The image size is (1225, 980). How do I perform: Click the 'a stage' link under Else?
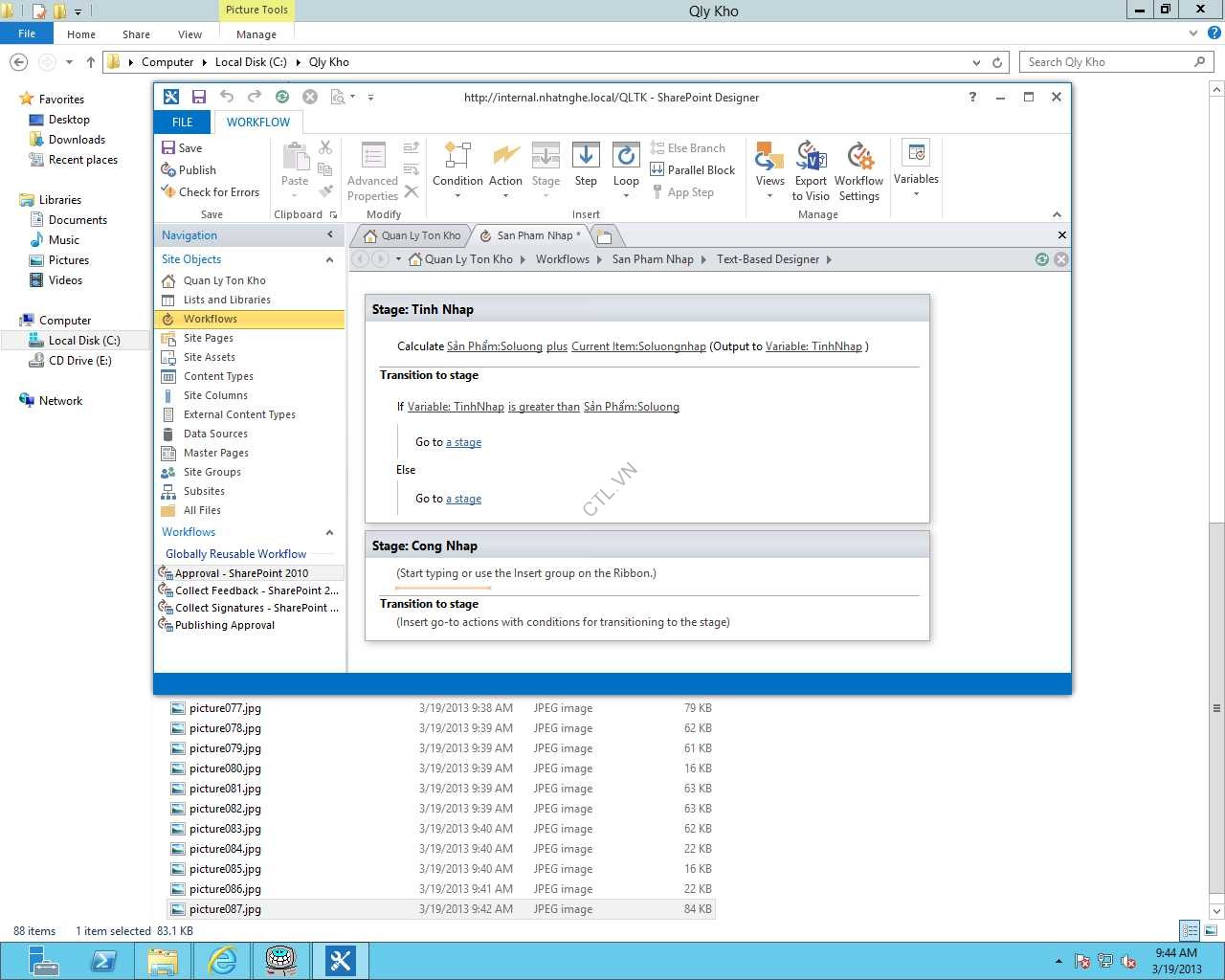tap(463, 499)
